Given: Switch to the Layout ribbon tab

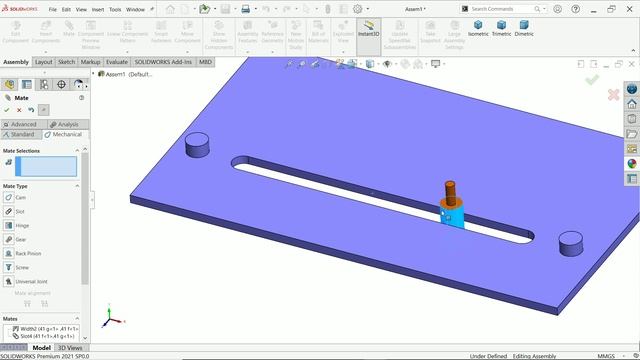Looking at the screenshot, I should click(43, 62).
